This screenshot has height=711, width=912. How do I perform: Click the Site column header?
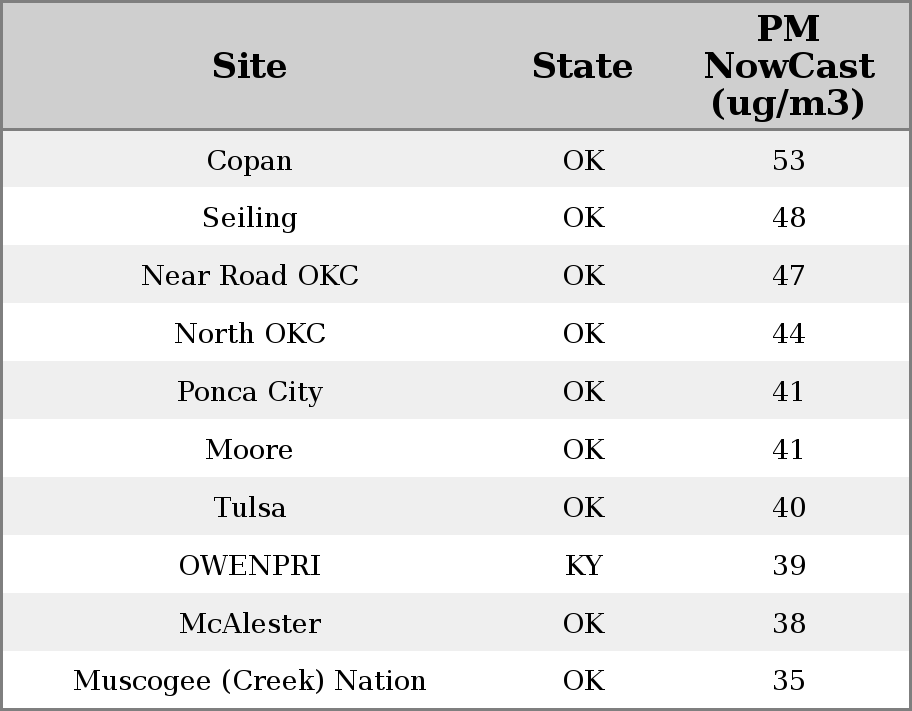click(249, 66)
